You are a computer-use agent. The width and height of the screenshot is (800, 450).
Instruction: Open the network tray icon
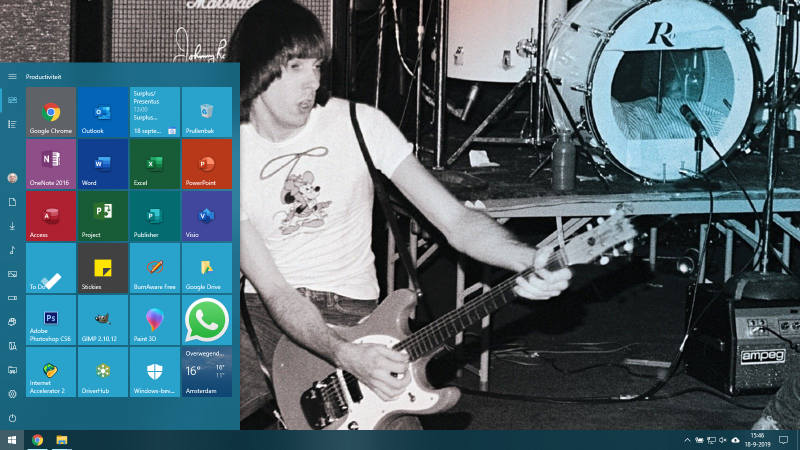coord(711,440)
